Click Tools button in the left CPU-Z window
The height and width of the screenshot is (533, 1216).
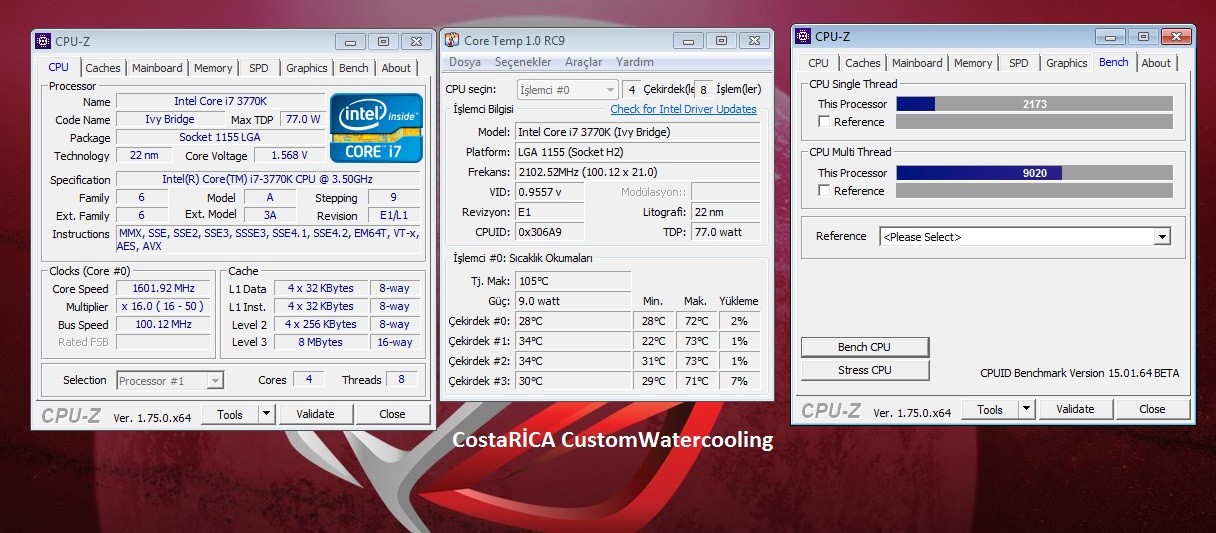coord(230,414)
